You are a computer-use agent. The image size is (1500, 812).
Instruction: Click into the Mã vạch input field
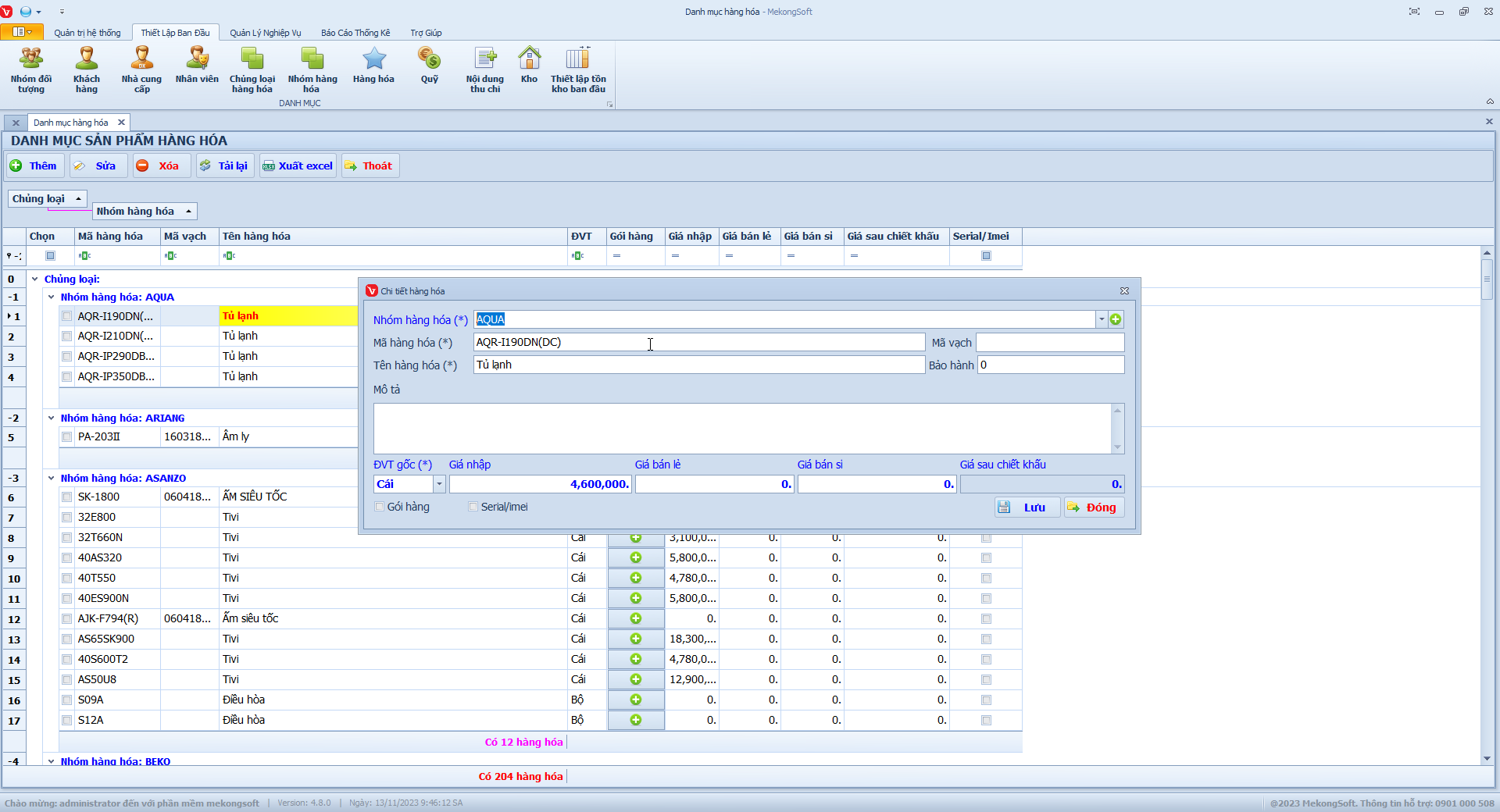(x=1050, y=343)
